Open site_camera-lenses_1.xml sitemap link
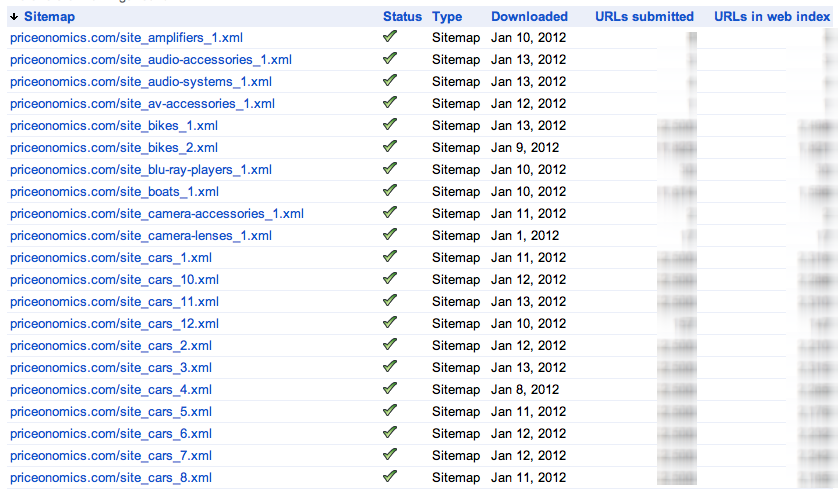Image resolution: width=839 pixels, height=489 pixels. click(141, 235)
